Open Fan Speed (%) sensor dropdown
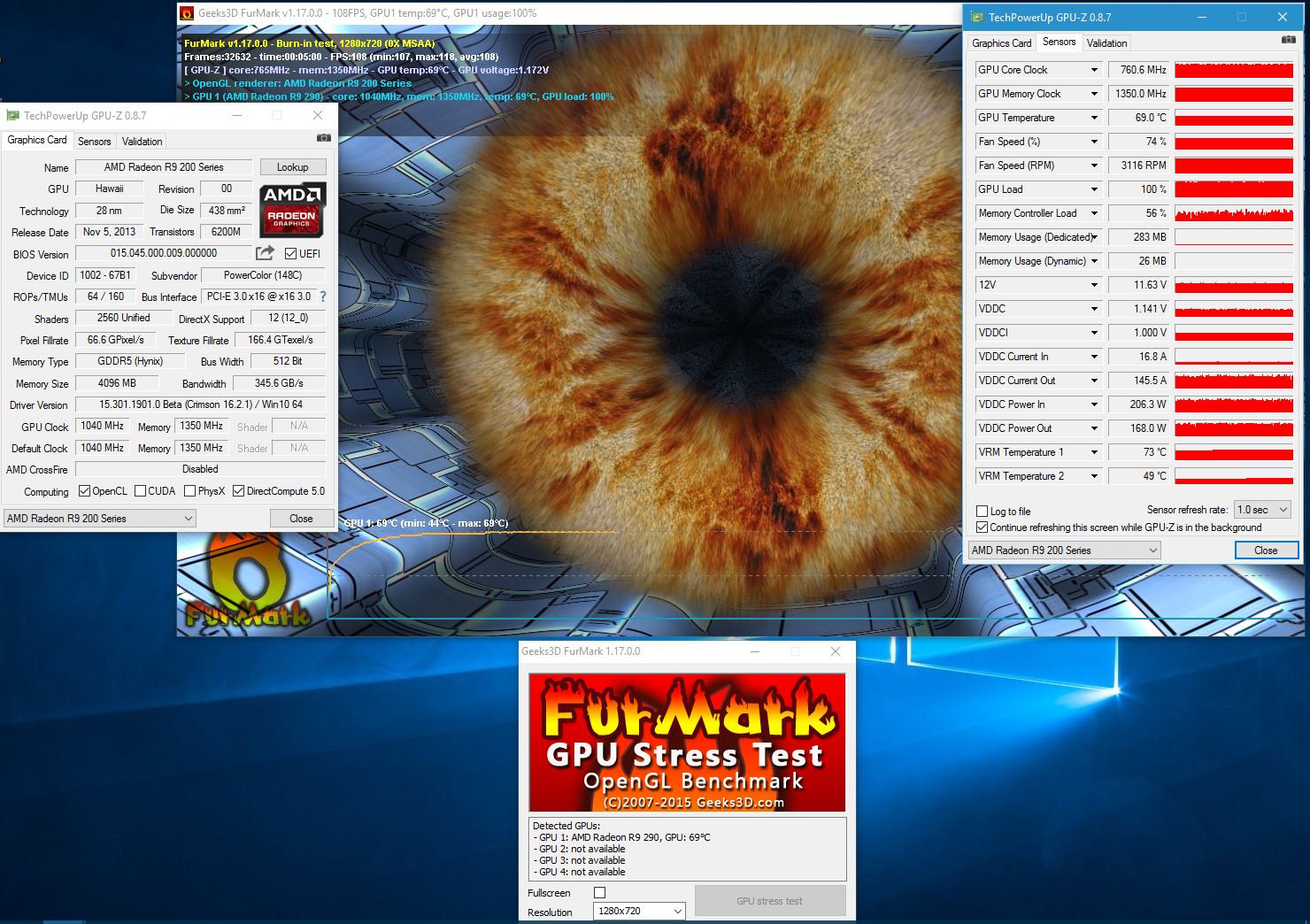The height and width of the screenshot is (924, 1310). coord(1094,142)
